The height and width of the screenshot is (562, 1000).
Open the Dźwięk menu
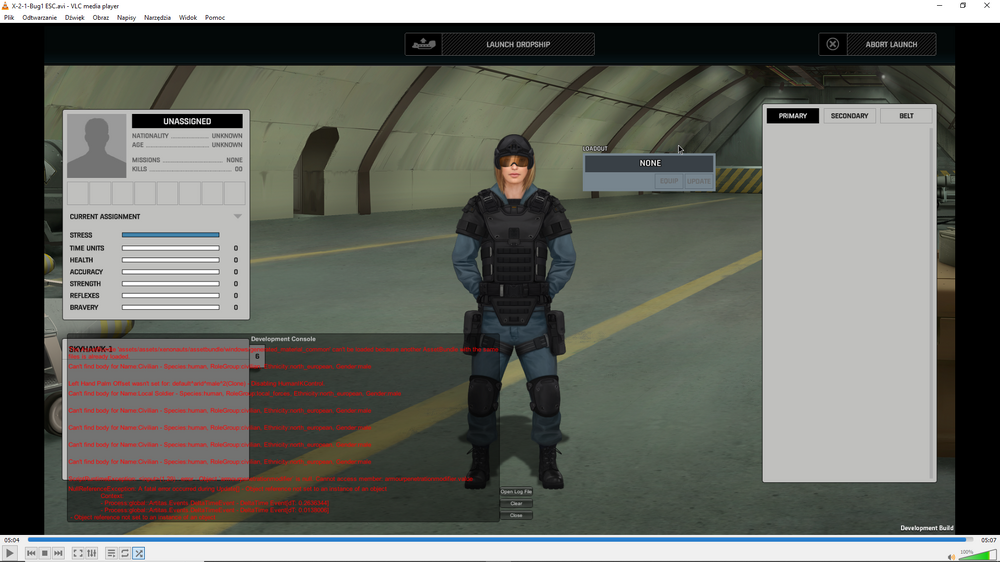point(75,18)
